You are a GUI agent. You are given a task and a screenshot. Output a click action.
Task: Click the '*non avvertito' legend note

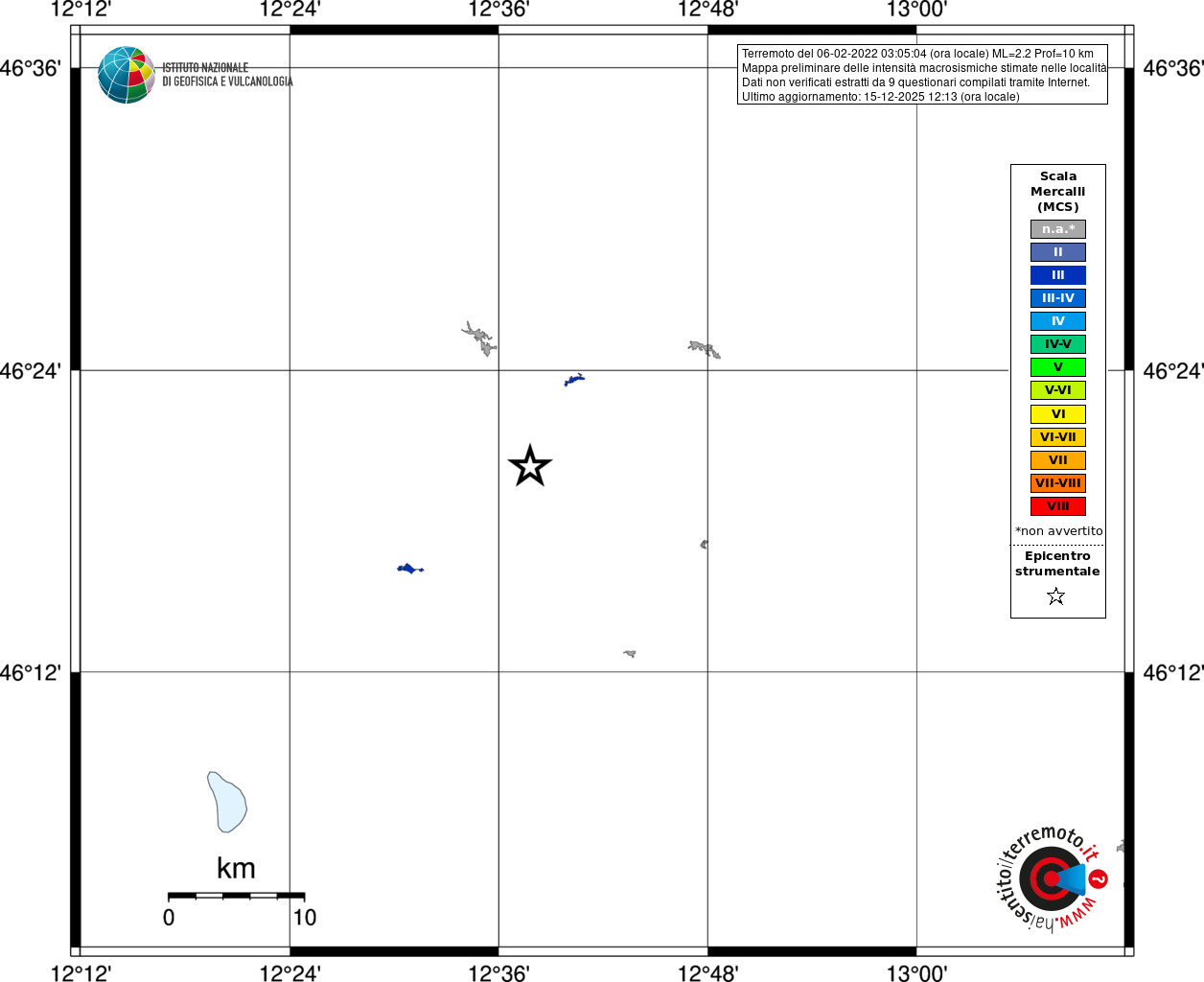coord(1059,531)
